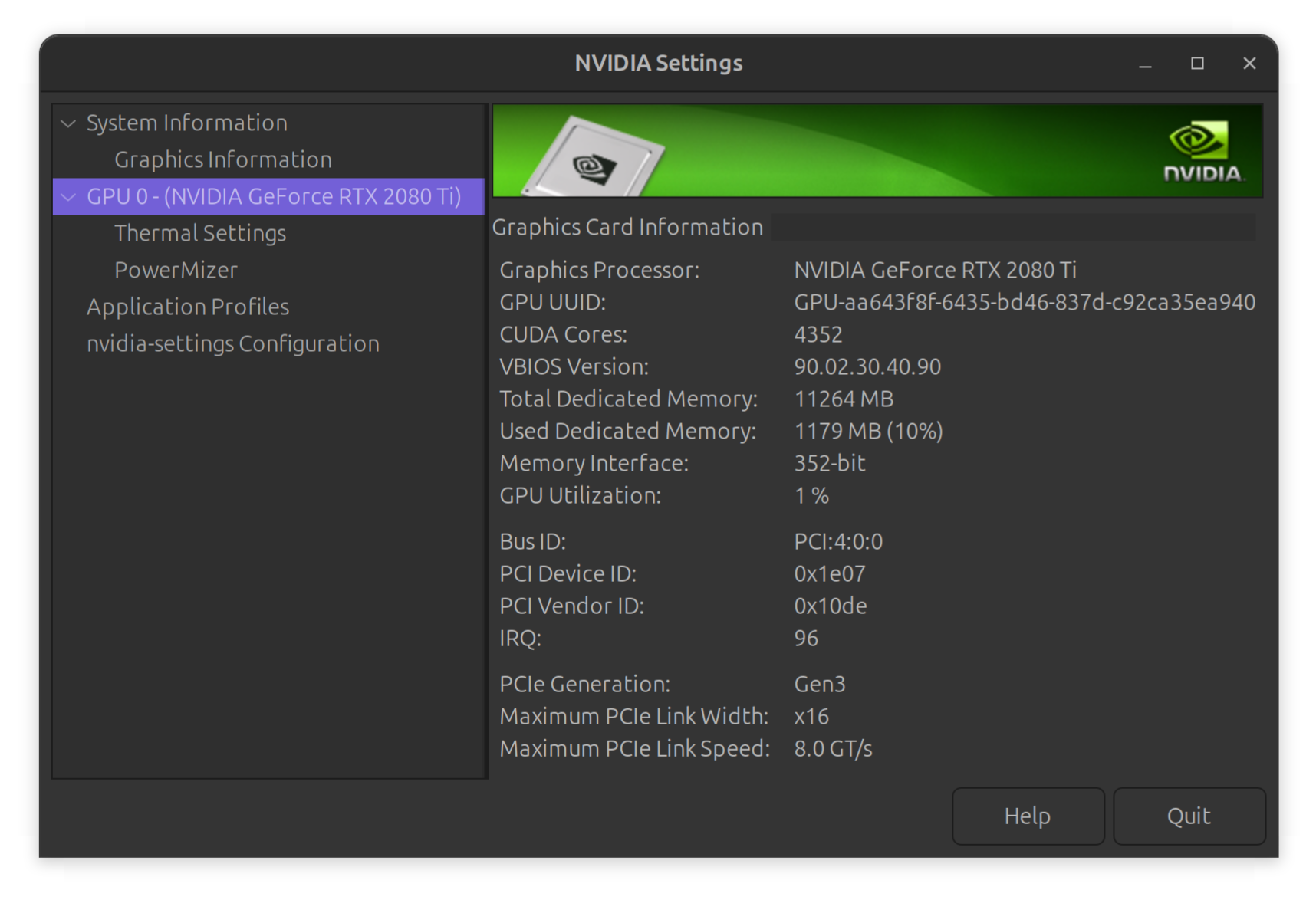Collapse the GPU 0 tree node
The height and width of the screenshot is (900, 1316).
point(68,197)
